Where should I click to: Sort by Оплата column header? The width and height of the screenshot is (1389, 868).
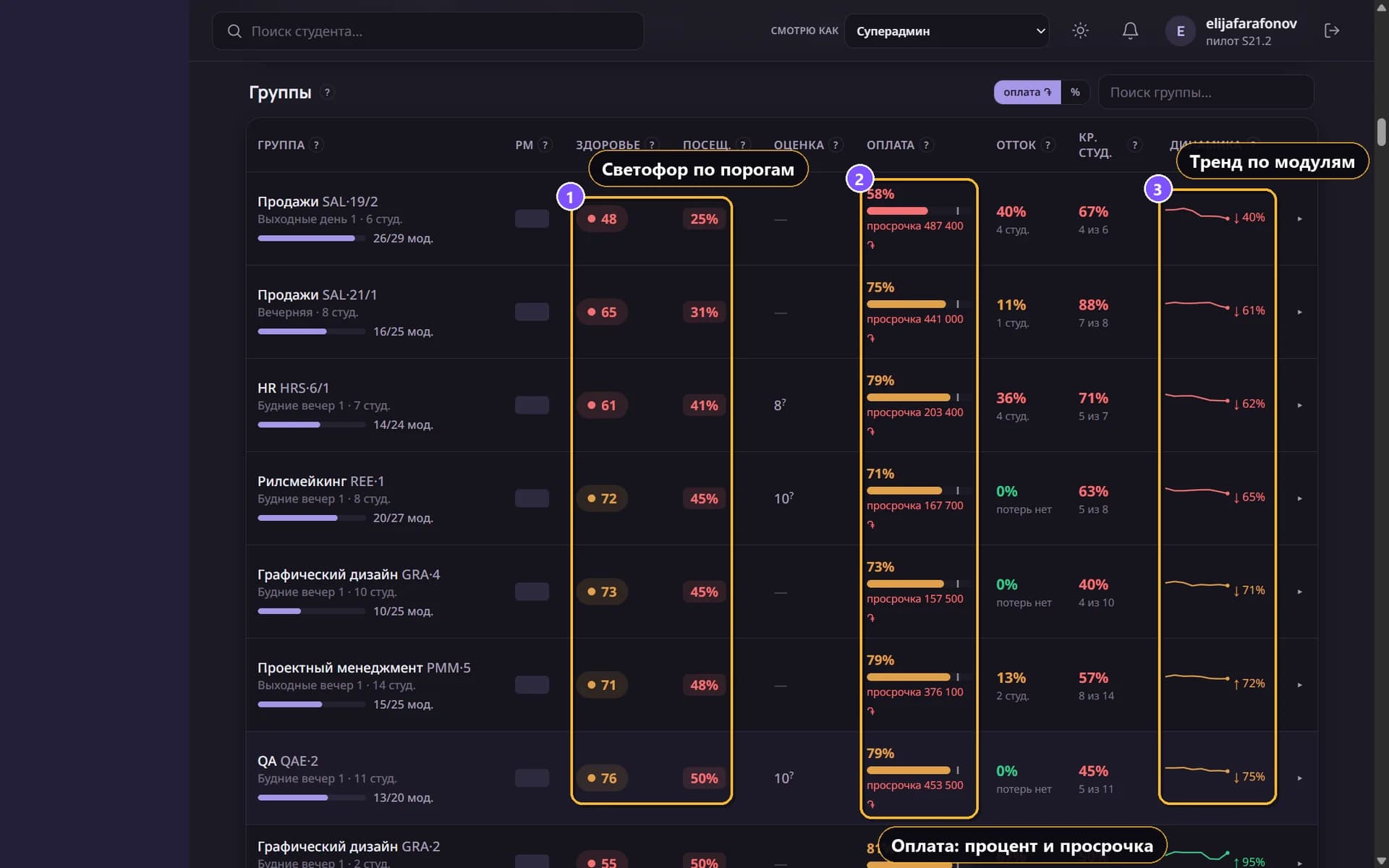pyautogui.click(x=891, y=145)
